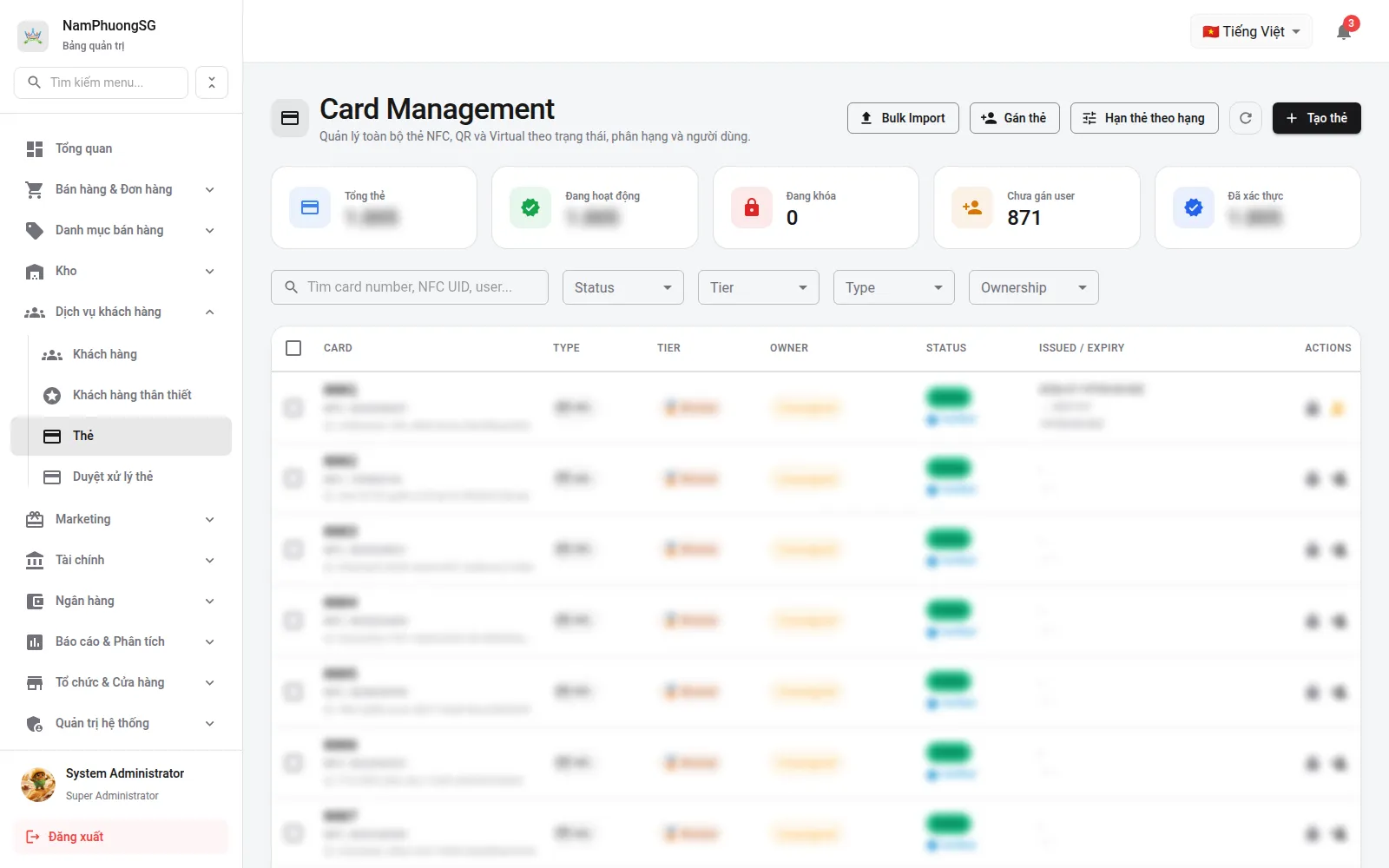Open the Status filter dropdown

[x=623, y=287]
